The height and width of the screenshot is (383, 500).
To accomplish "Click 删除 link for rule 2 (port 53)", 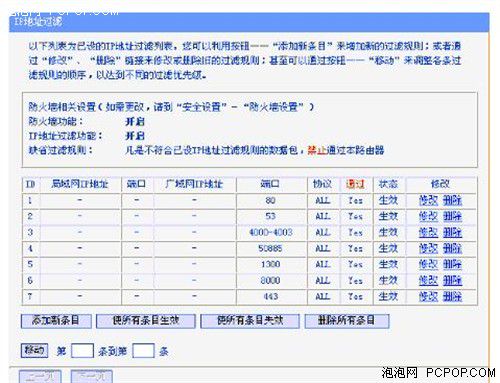I will tap(452, 216).
